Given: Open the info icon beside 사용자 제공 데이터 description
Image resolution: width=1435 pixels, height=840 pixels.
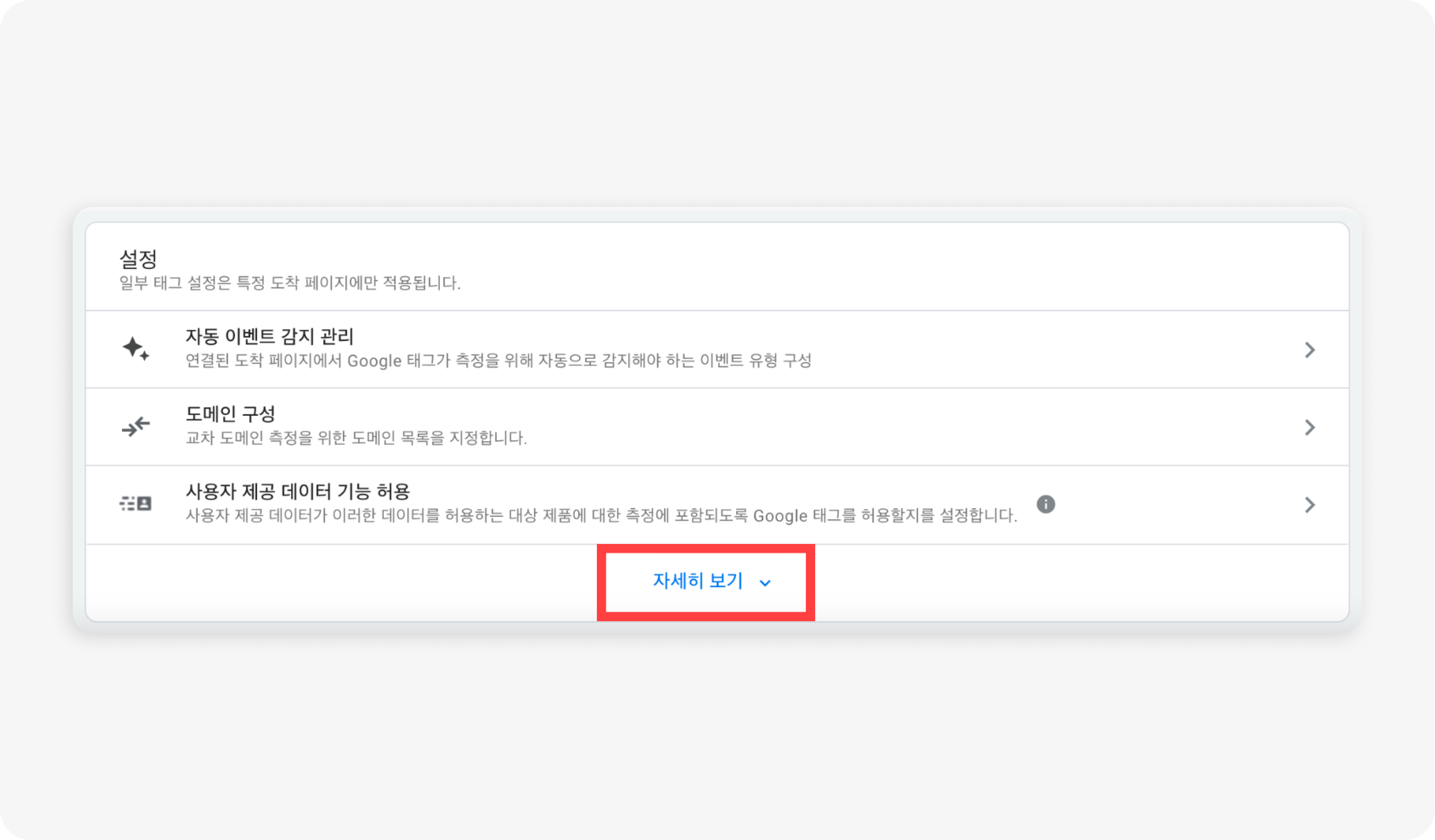Looking at the screenshot, I should (x=1045, y=504).
